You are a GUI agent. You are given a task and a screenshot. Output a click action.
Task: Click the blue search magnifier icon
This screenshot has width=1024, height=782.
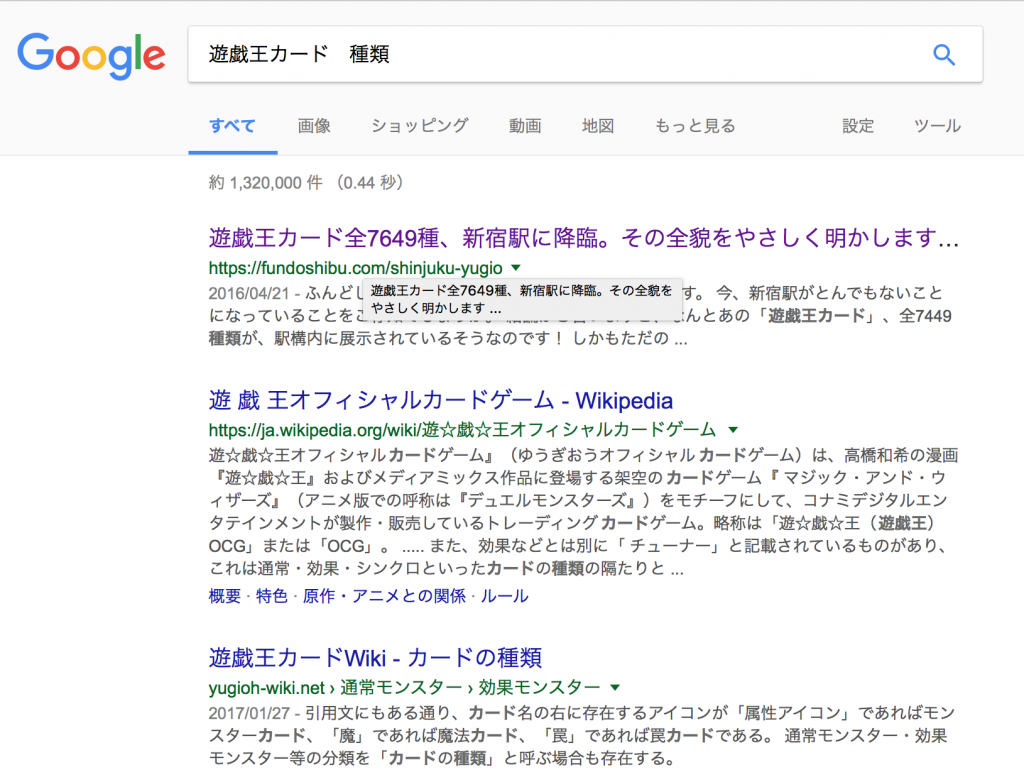[x=944, y=55]
